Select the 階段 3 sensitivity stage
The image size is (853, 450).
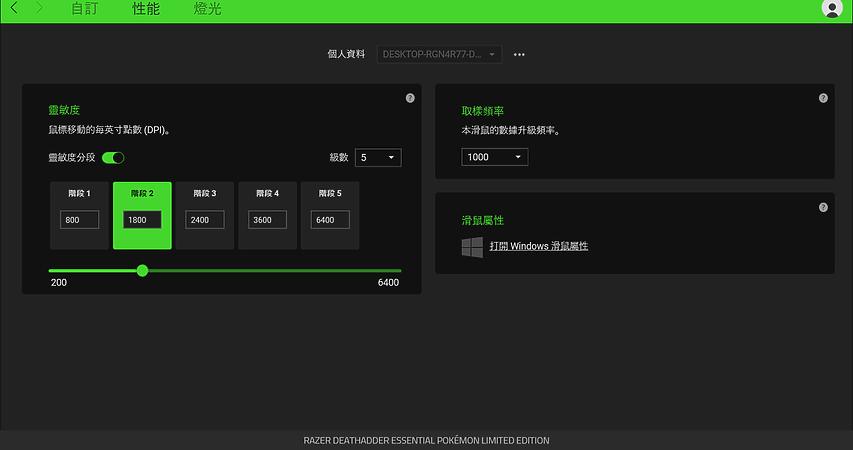[x=205, y=215]
